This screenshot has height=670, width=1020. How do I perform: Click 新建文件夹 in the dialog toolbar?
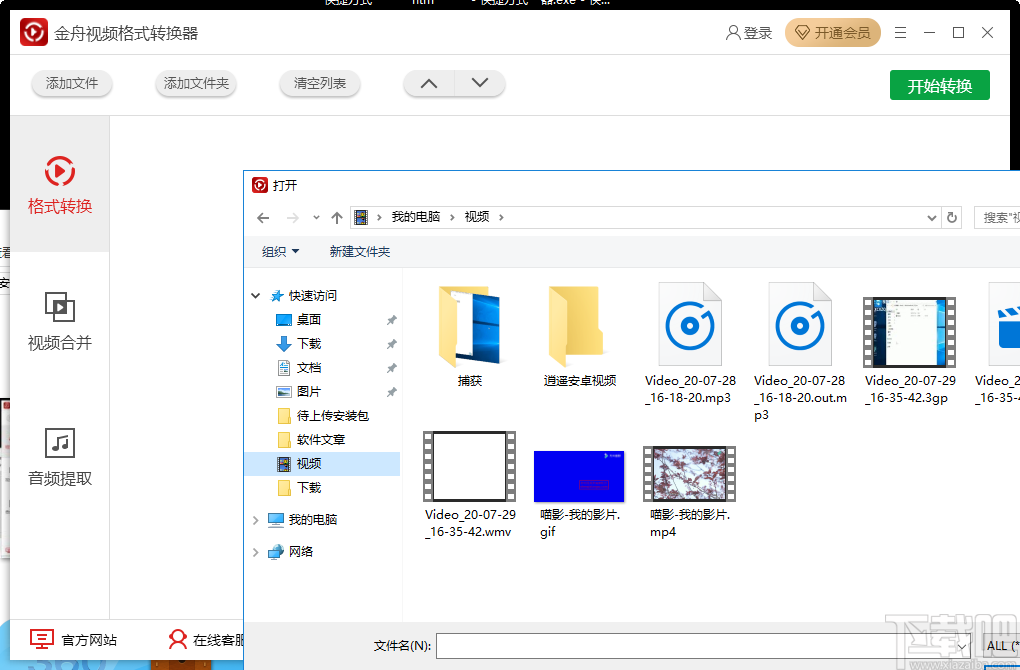point(361,251)
